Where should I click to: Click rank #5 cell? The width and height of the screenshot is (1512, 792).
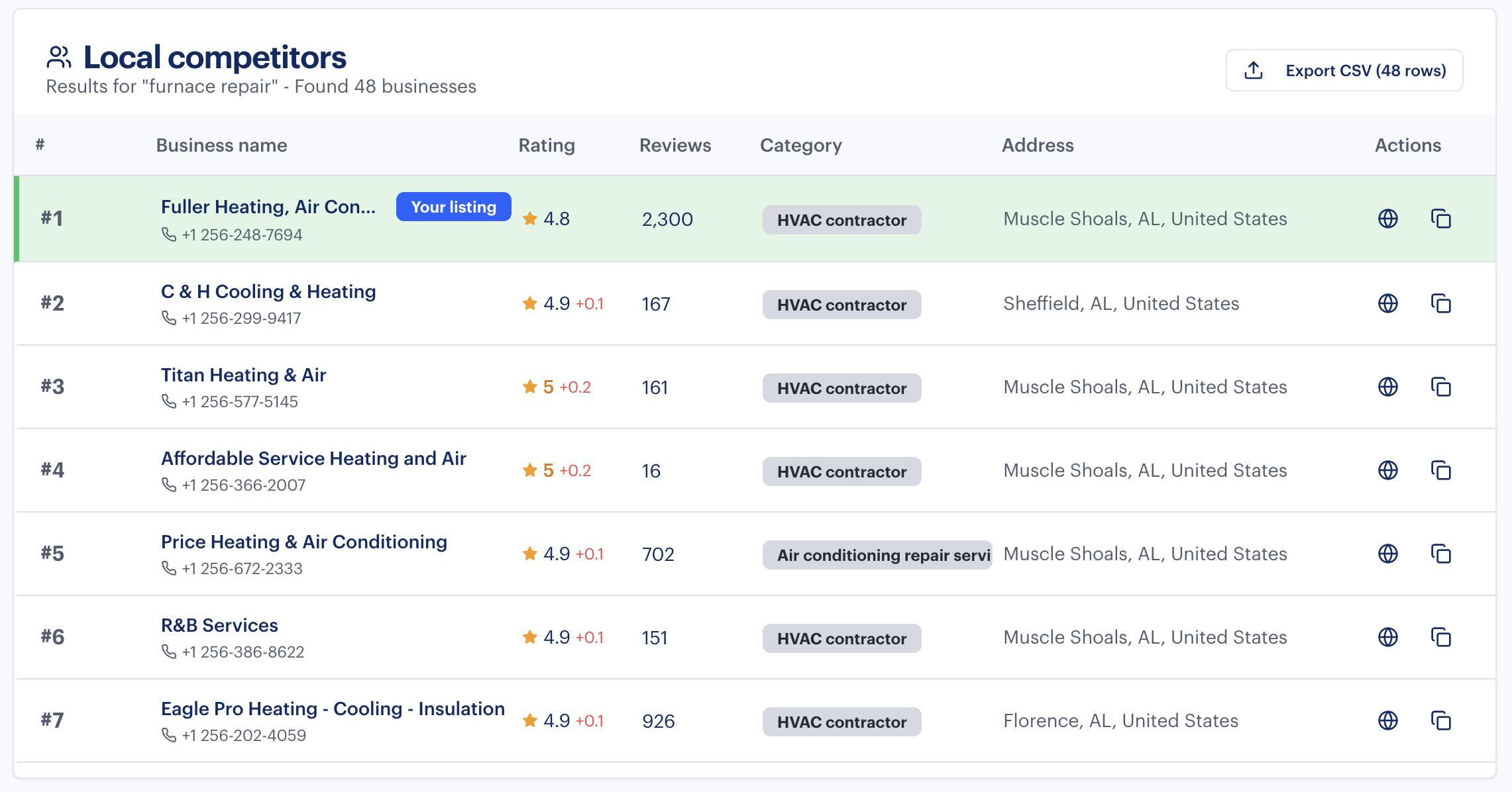click(x=52, y=553)
